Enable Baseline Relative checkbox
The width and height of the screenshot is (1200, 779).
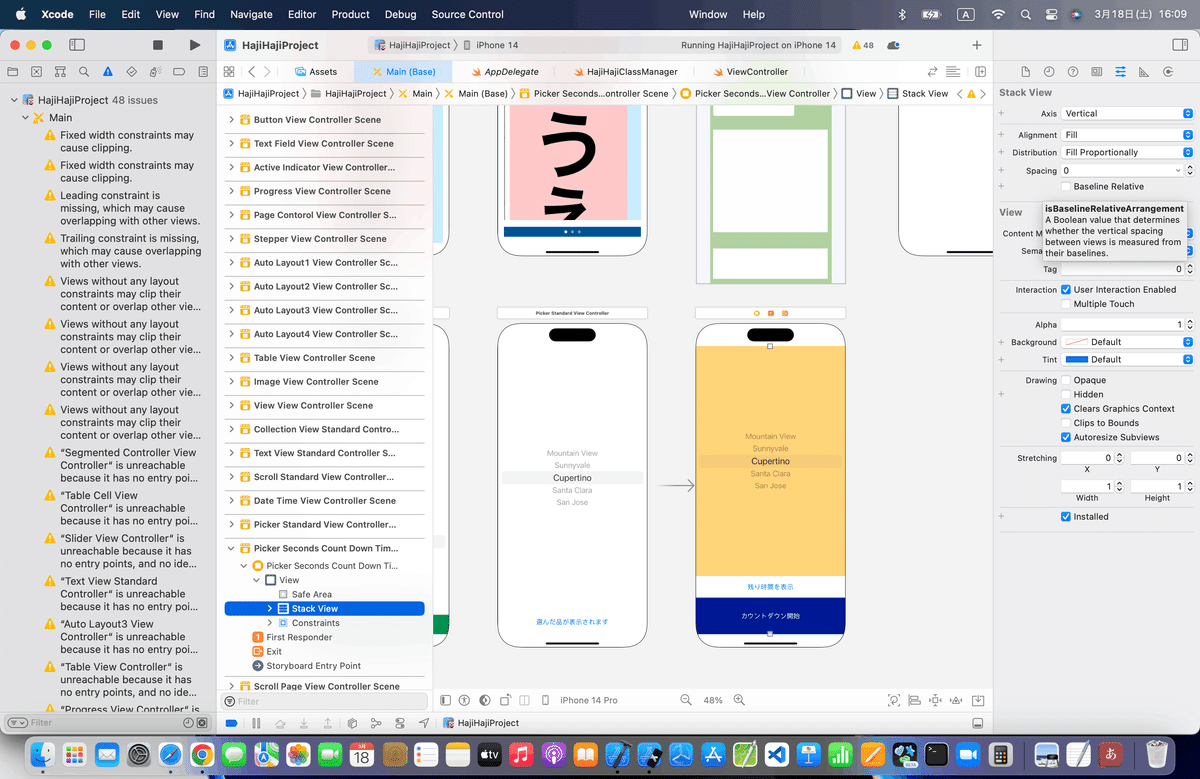(x=1066, y=187)
